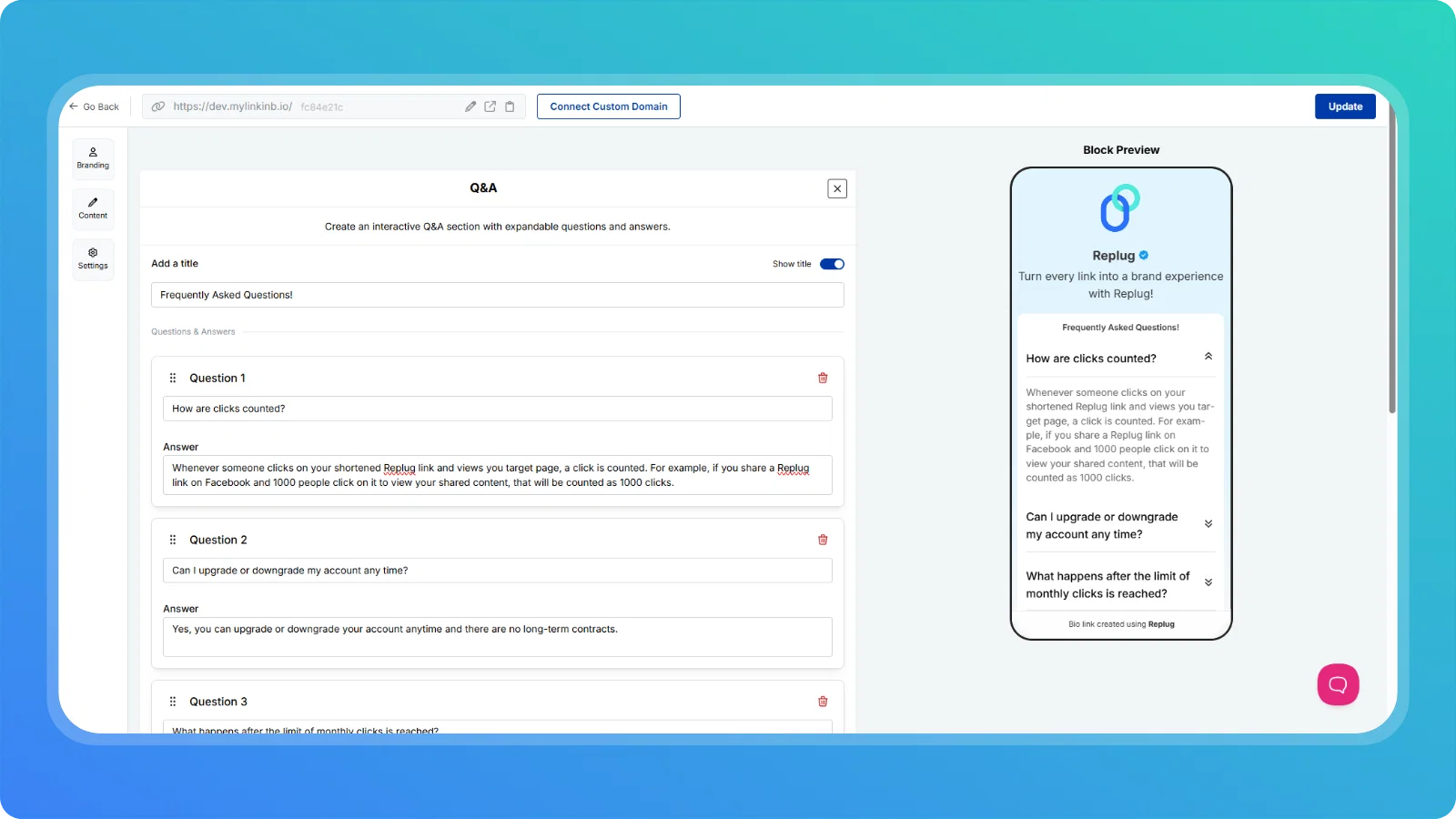1456x819 pixels.
Task: Collapse the 'How are clicks counted?' preview answer
Action: point(1208,357)
